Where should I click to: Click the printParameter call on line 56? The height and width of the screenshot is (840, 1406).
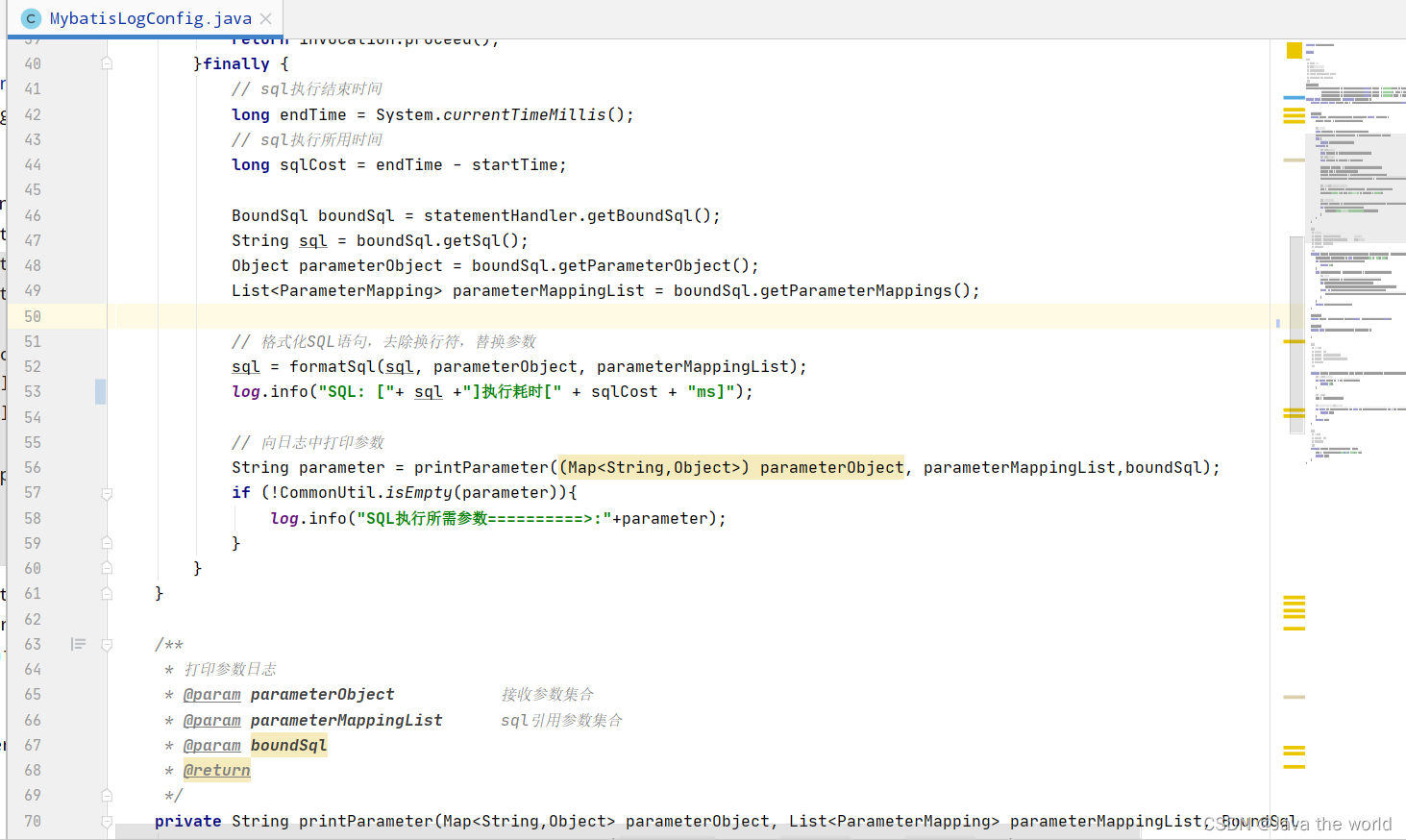click(481, 467)
